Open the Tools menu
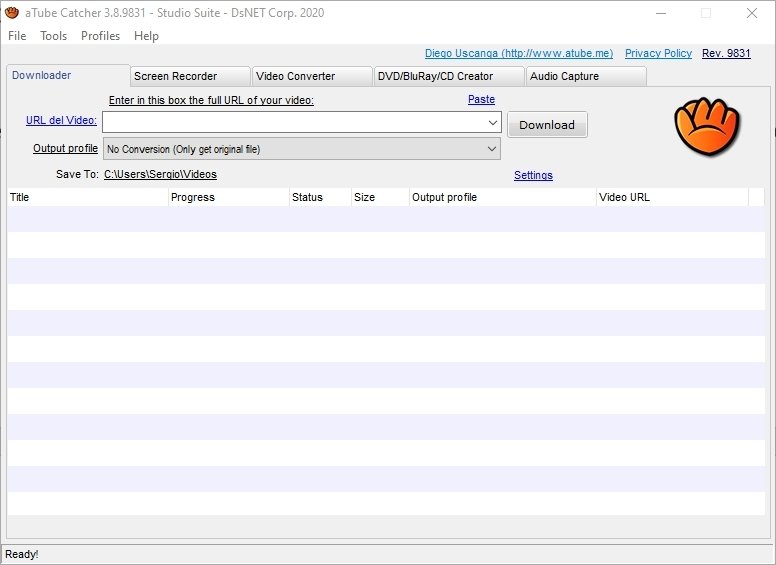776x565 pixels. coord(53,36)
